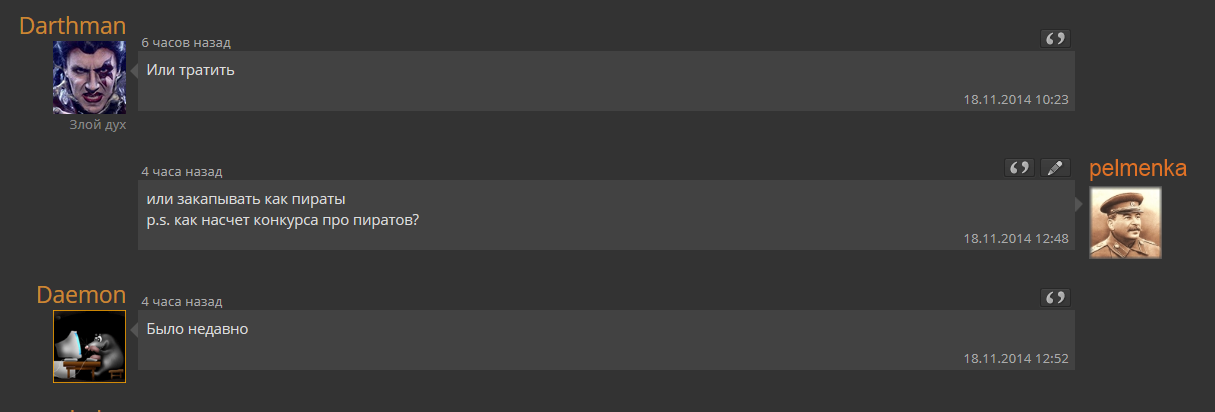Quote Darthman's comment "Или тратить"

pos(1055,39)
